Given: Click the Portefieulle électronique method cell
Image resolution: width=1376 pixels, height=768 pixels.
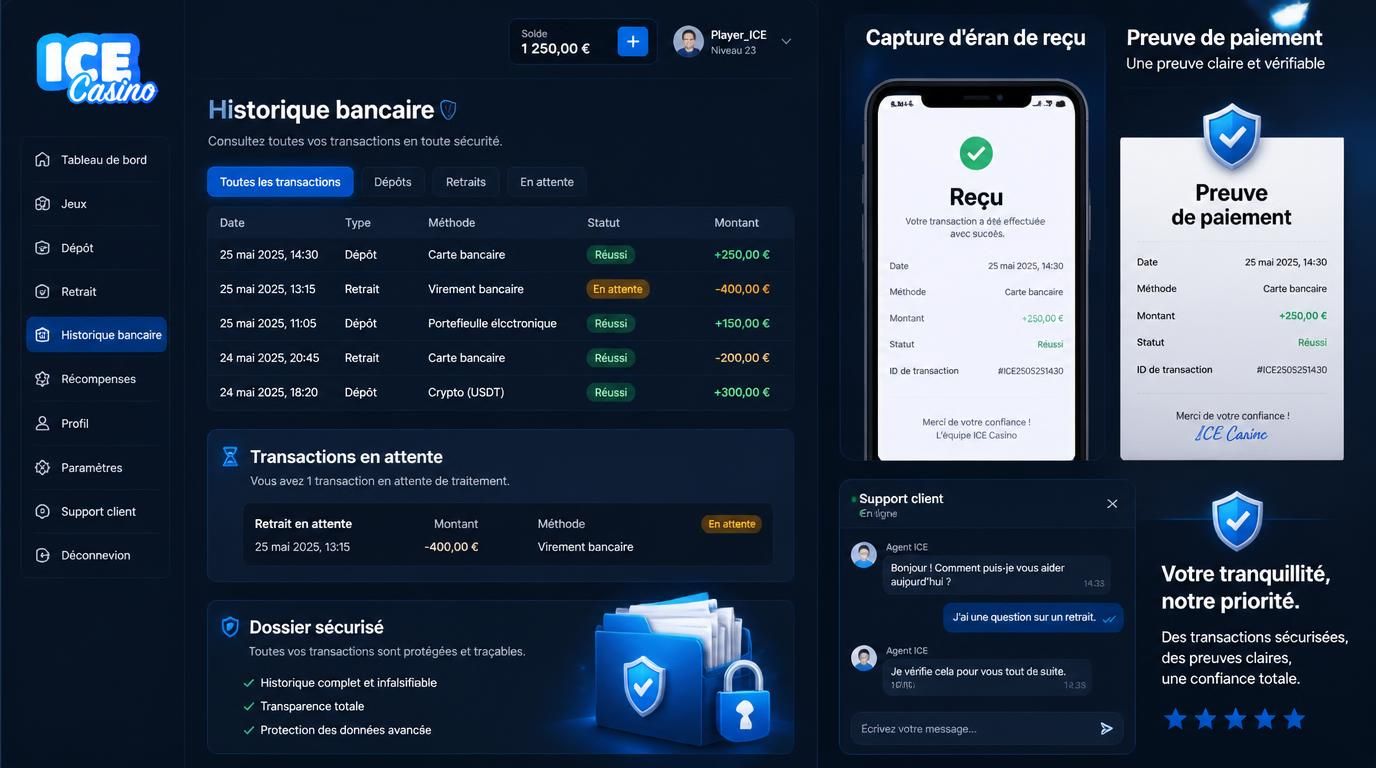Looking at the screenshot, I should pos(492,323).
